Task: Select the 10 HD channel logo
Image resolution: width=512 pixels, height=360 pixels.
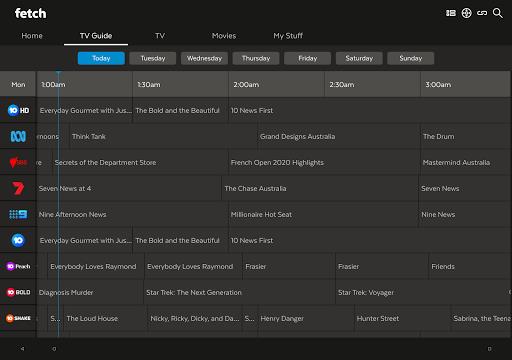Action: point(18,110)
